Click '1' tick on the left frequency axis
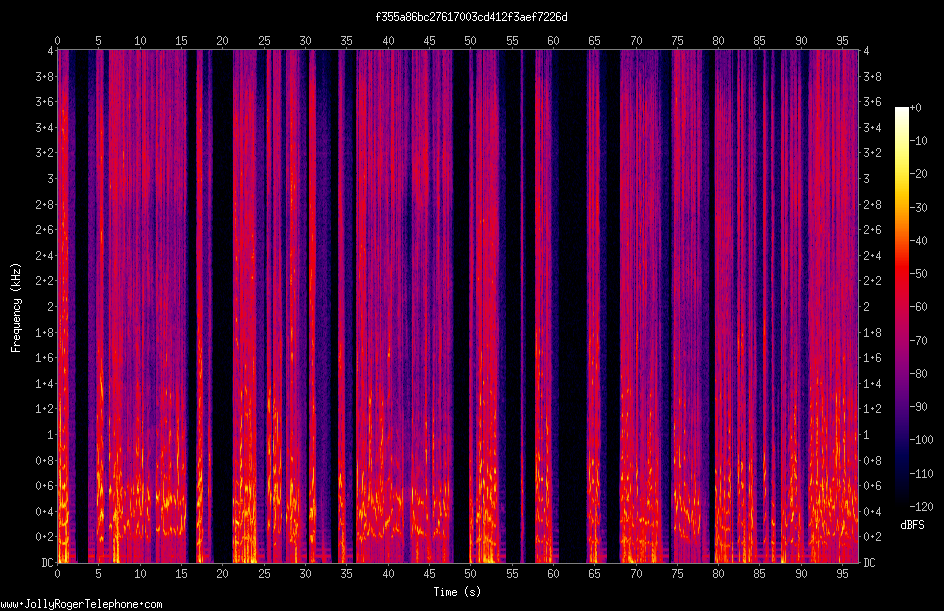 51,435
